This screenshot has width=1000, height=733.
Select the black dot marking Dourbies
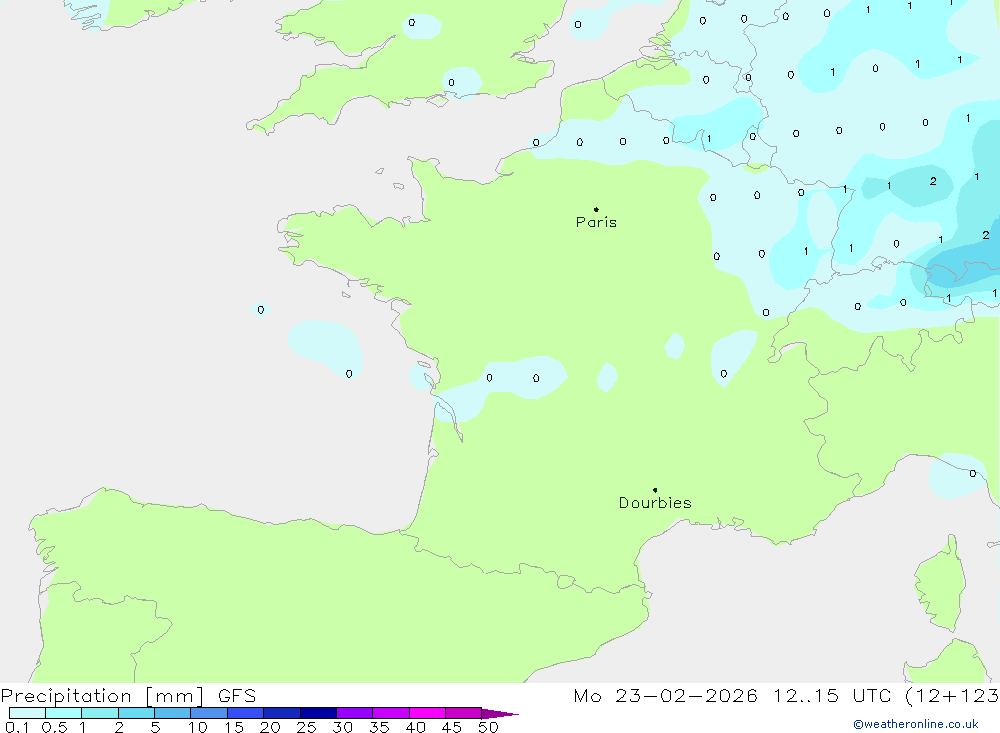pos(655,490)
